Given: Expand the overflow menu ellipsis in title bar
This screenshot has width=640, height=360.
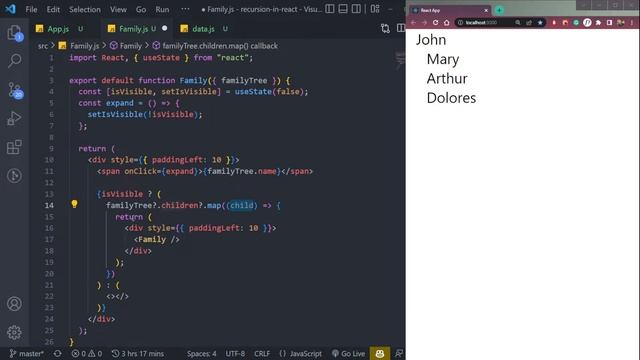Looking at the screenshot, I should point(185,9).
